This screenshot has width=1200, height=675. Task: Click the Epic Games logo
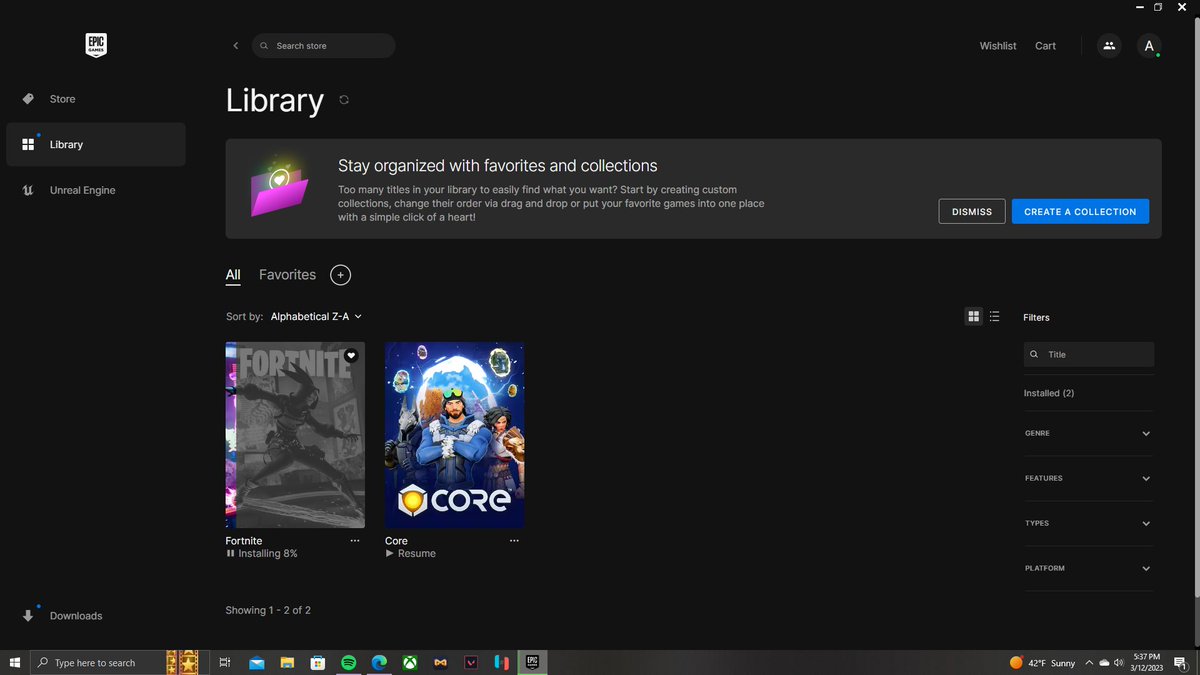[x=95, y=45]
